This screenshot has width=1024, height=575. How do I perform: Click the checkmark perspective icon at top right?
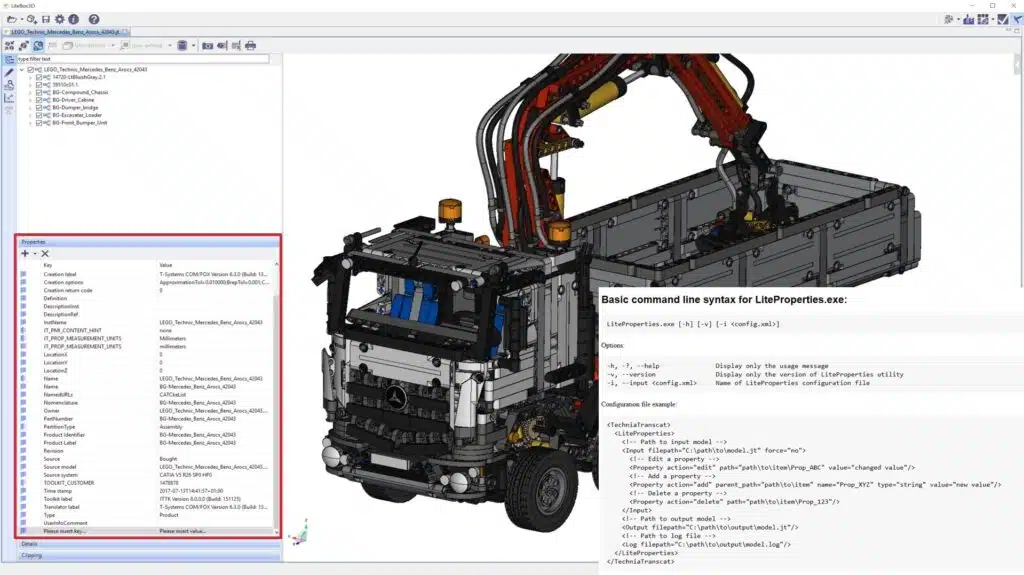pos(1003,20)
